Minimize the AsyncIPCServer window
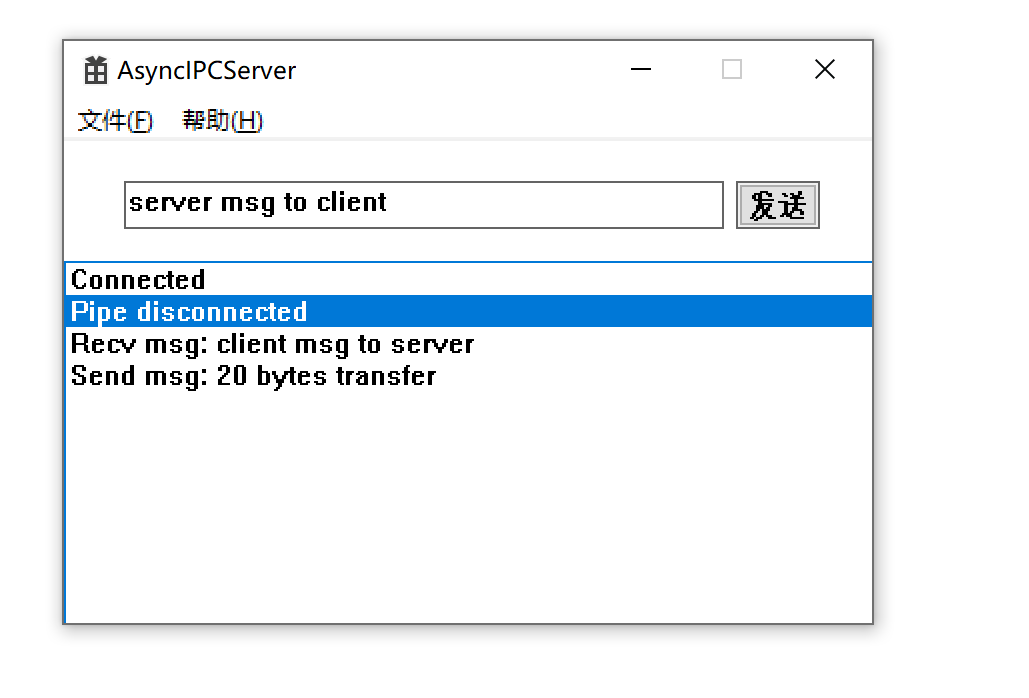The width and height of the screenshot is (1029, 698). click(641, 69)
